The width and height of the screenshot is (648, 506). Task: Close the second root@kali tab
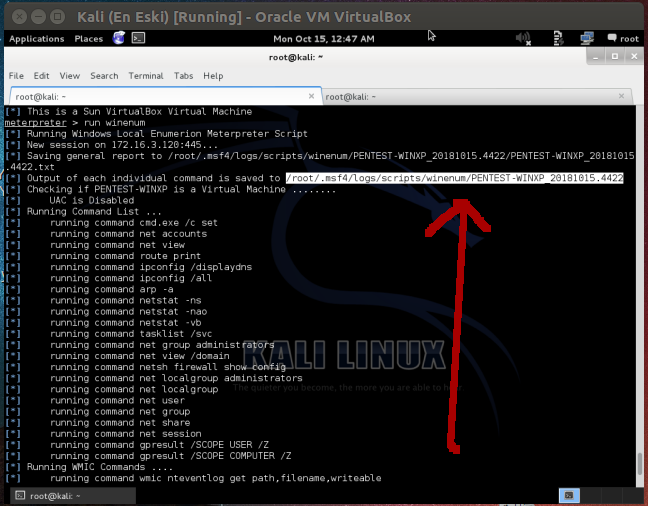click(621, 96)
